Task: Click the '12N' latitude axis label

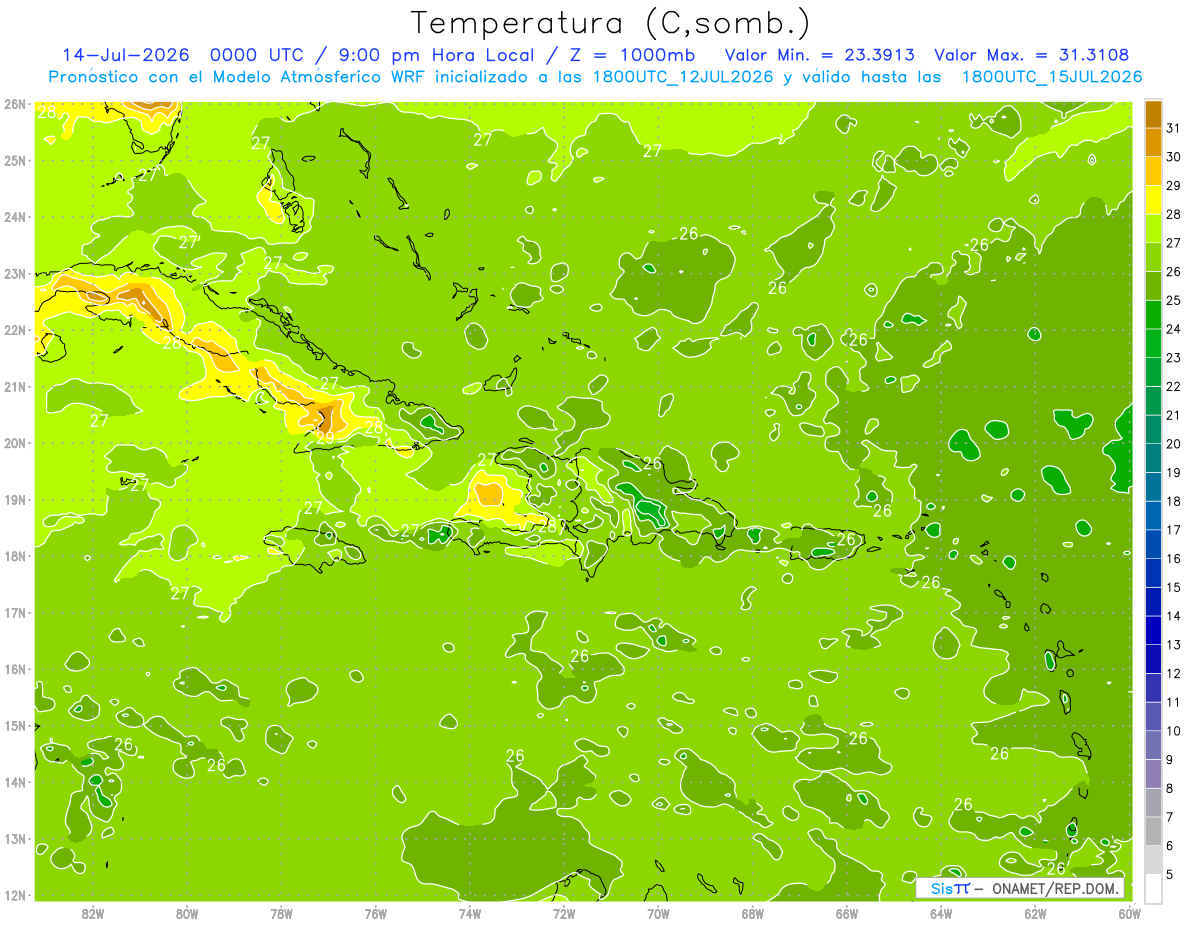Action: 15,895
